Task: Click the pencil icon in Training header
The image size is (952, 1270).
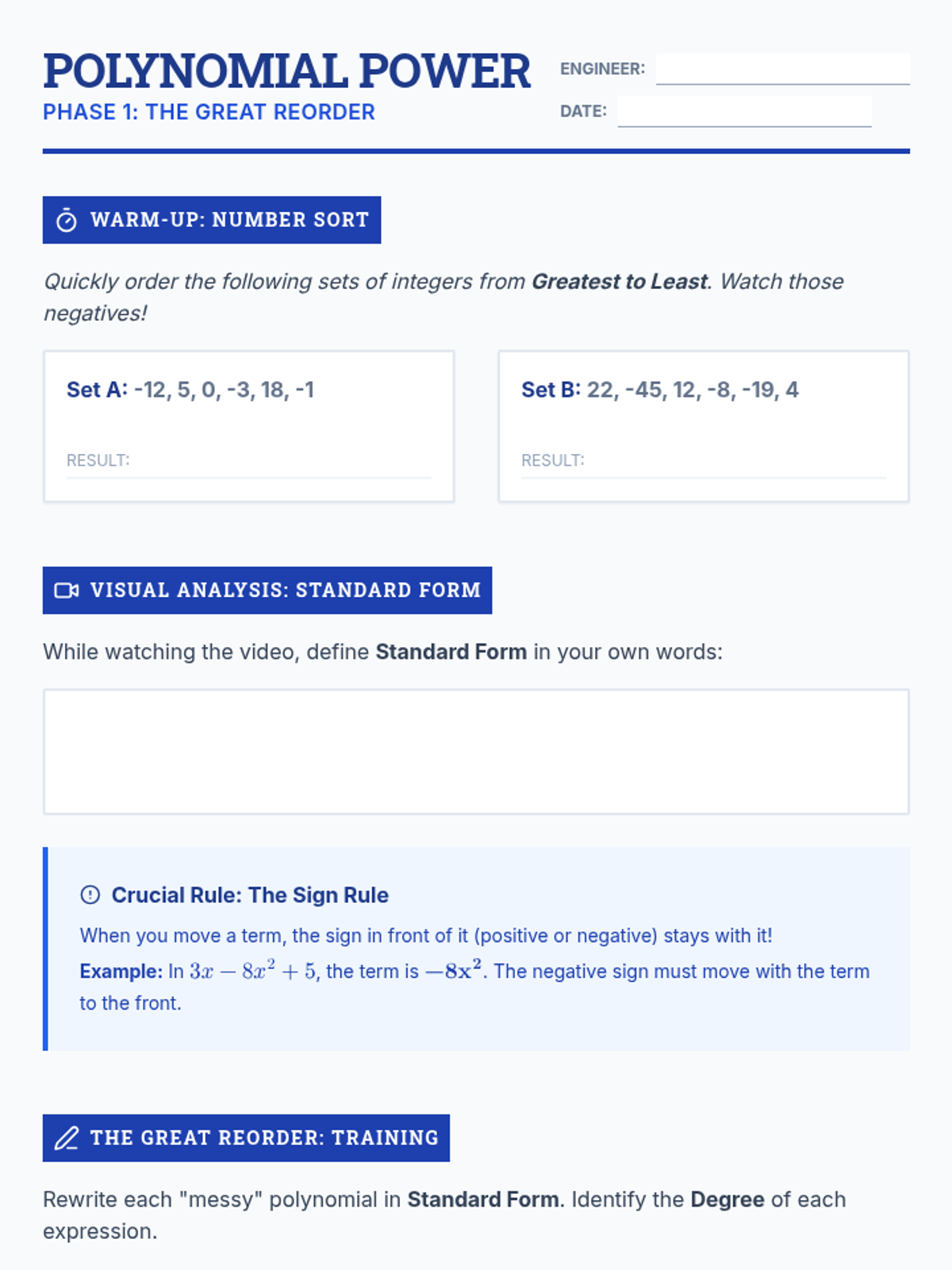Action: [x=67, y=1138]
